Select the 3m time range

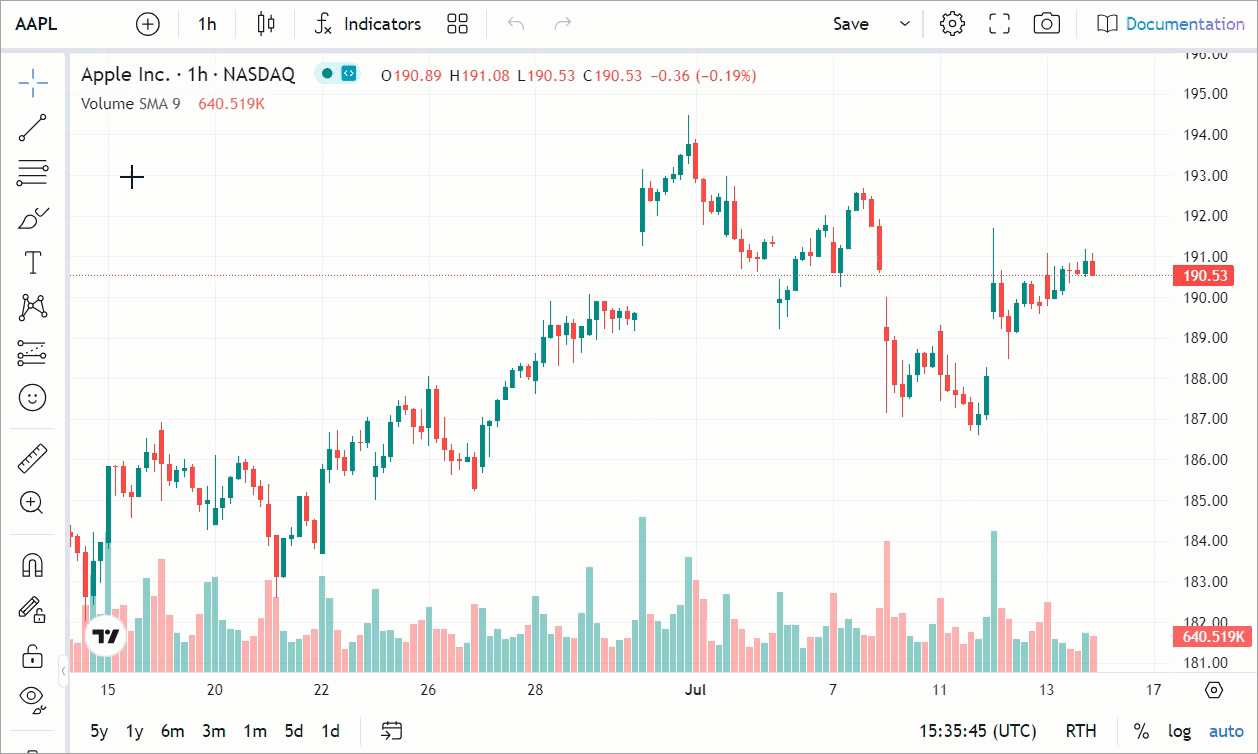(213, 731)
